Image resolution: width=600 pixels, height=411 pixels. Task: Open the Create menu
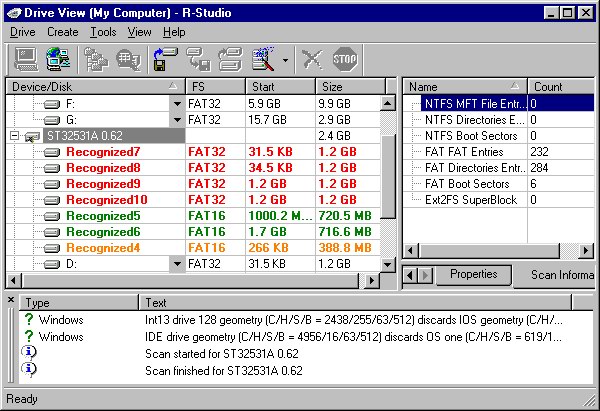pyautogui.click(x=62, y=32)
